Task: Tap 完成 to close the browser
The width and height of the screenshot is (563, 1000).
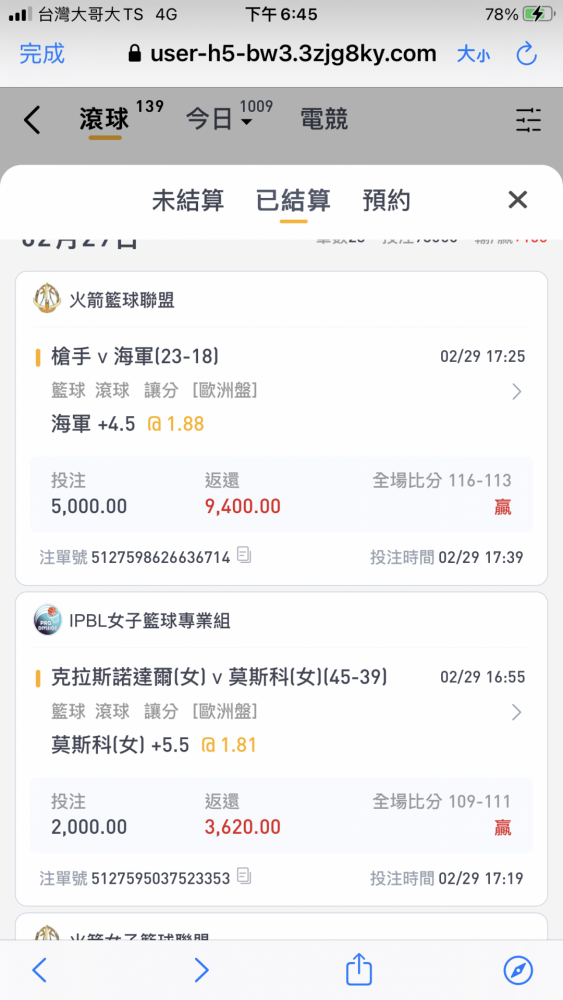Action: (x=42, y=54)
